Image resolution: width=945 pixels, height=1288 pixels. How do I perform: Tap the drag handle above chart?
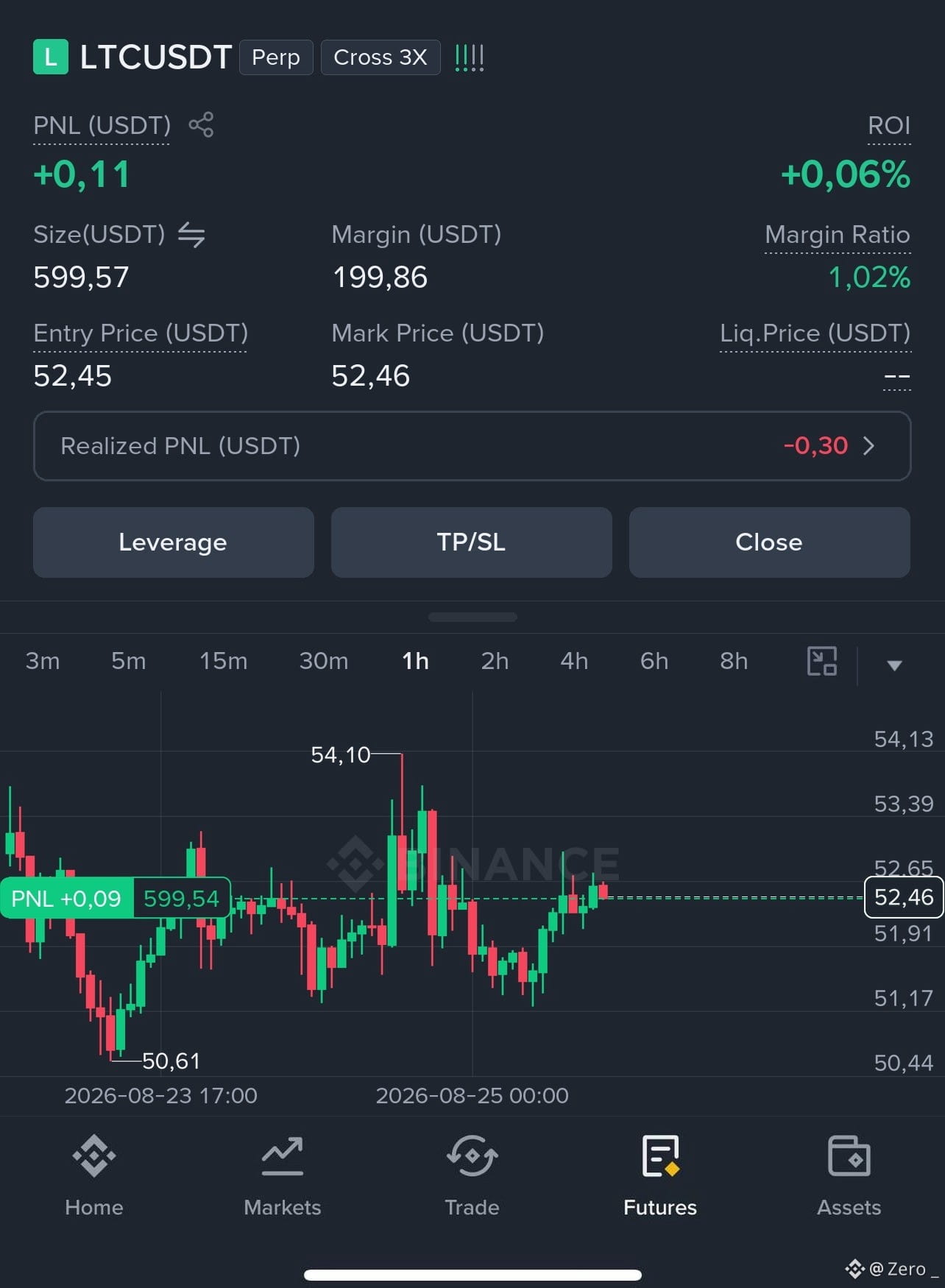473,617
